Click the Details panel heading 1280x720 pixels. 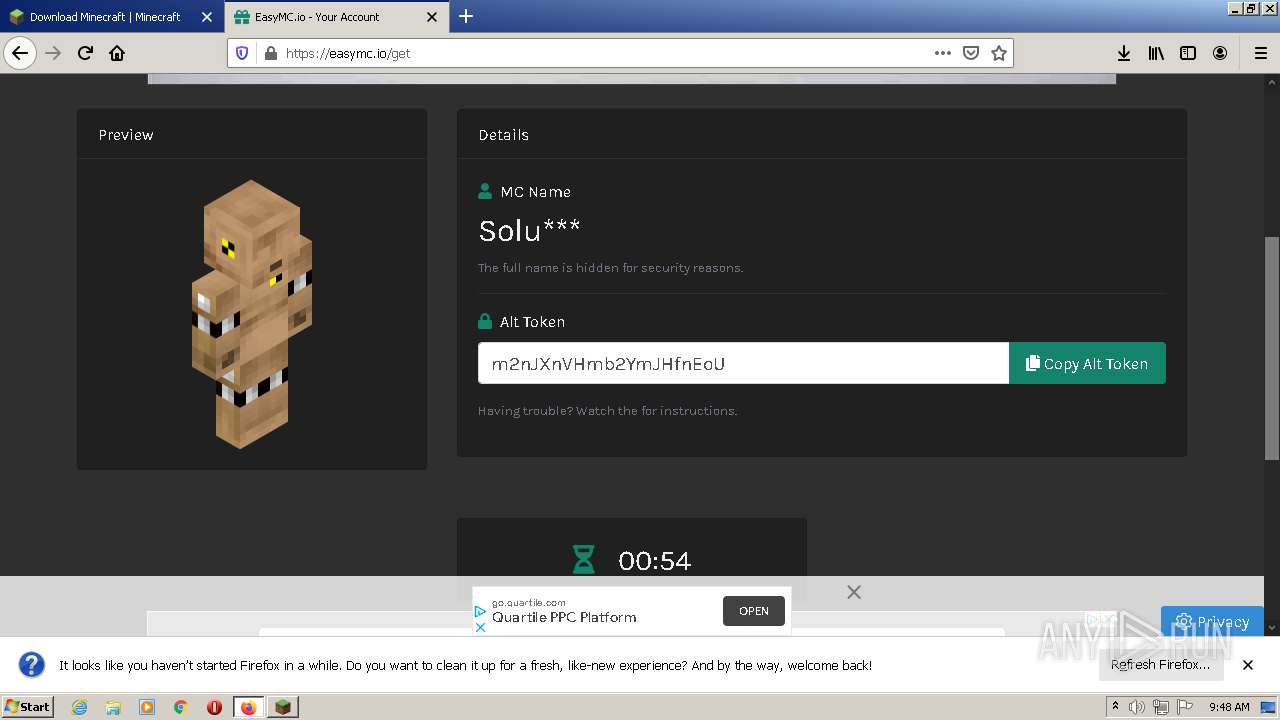503,135
